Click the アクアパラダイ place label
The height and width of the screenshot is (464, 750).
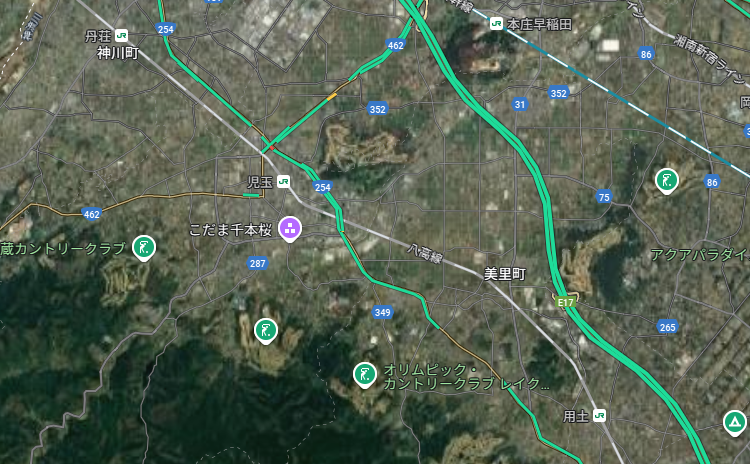click(x=700, y=255)
